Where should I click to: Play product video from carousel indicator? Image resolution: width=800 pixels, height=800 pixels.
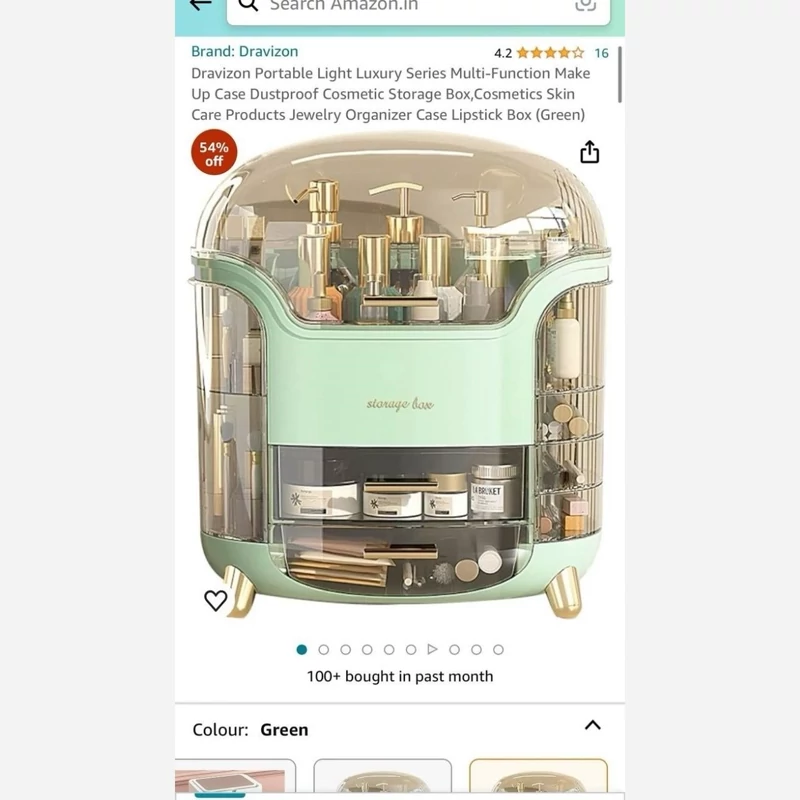point(433,649)
